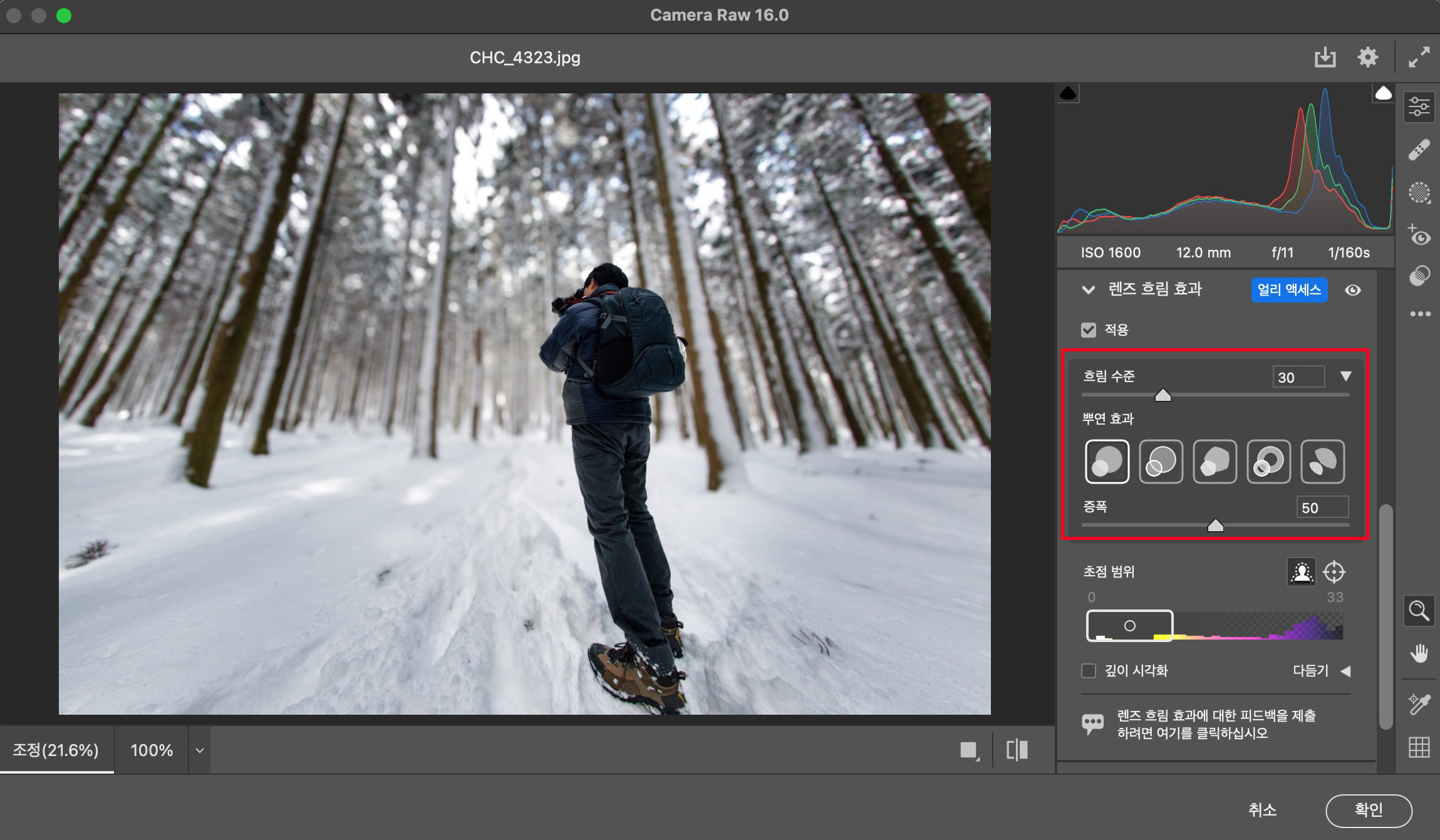1440x840 pixels.
Task: Open the Masking tool
Action: tap(1419, 193)
